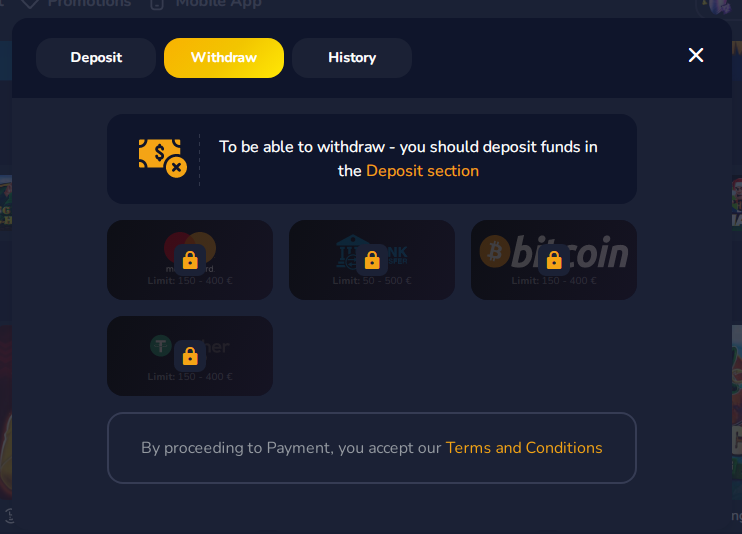Click the green Tether T logo
The height and width of the screenshot is (534, 742).
(x=161, y=346)
